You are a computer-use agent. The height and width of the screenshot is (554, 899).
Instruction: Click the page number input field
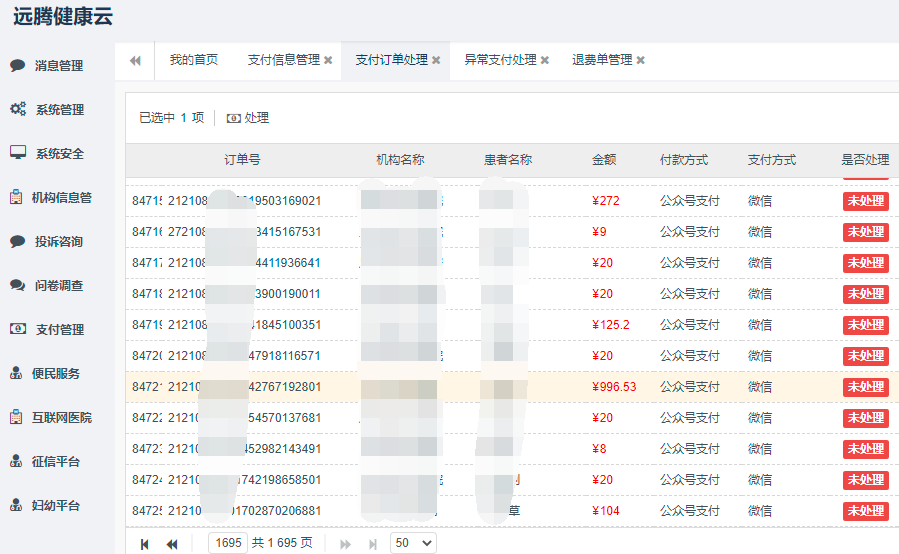point(228,543)
